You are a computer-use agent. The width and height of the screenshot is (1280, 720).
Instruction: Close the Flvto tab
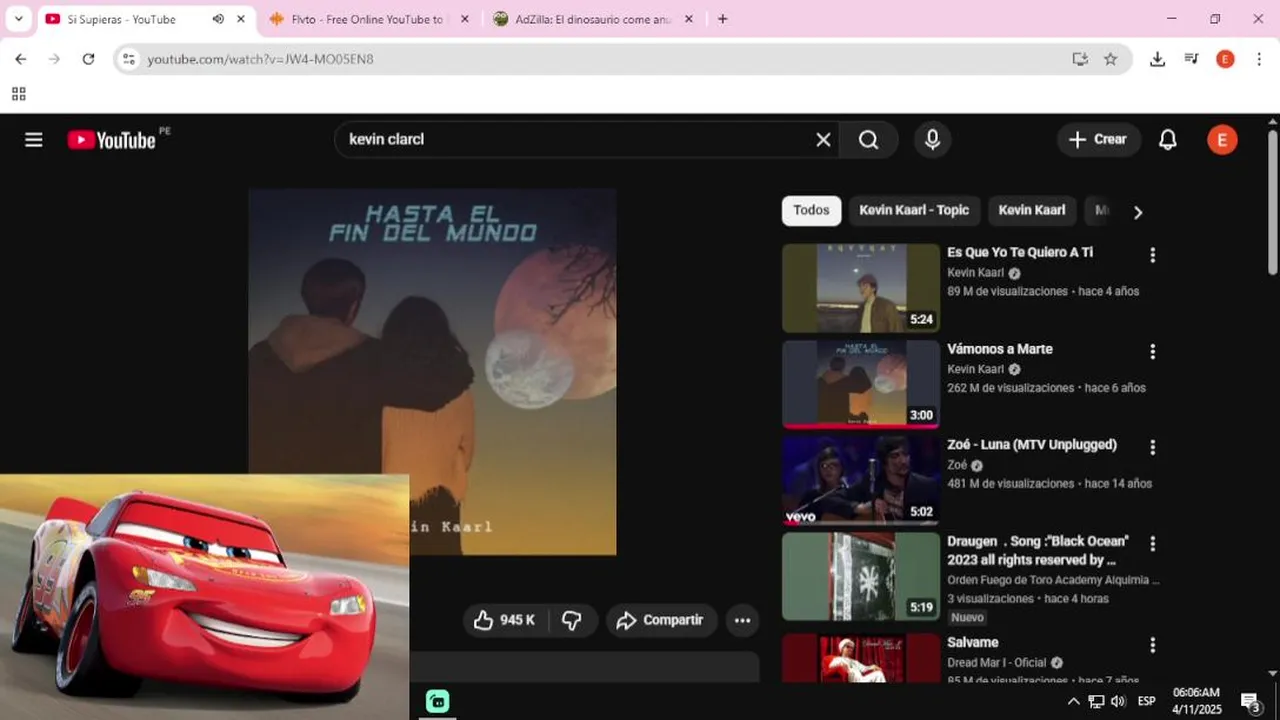click(464, 19)
